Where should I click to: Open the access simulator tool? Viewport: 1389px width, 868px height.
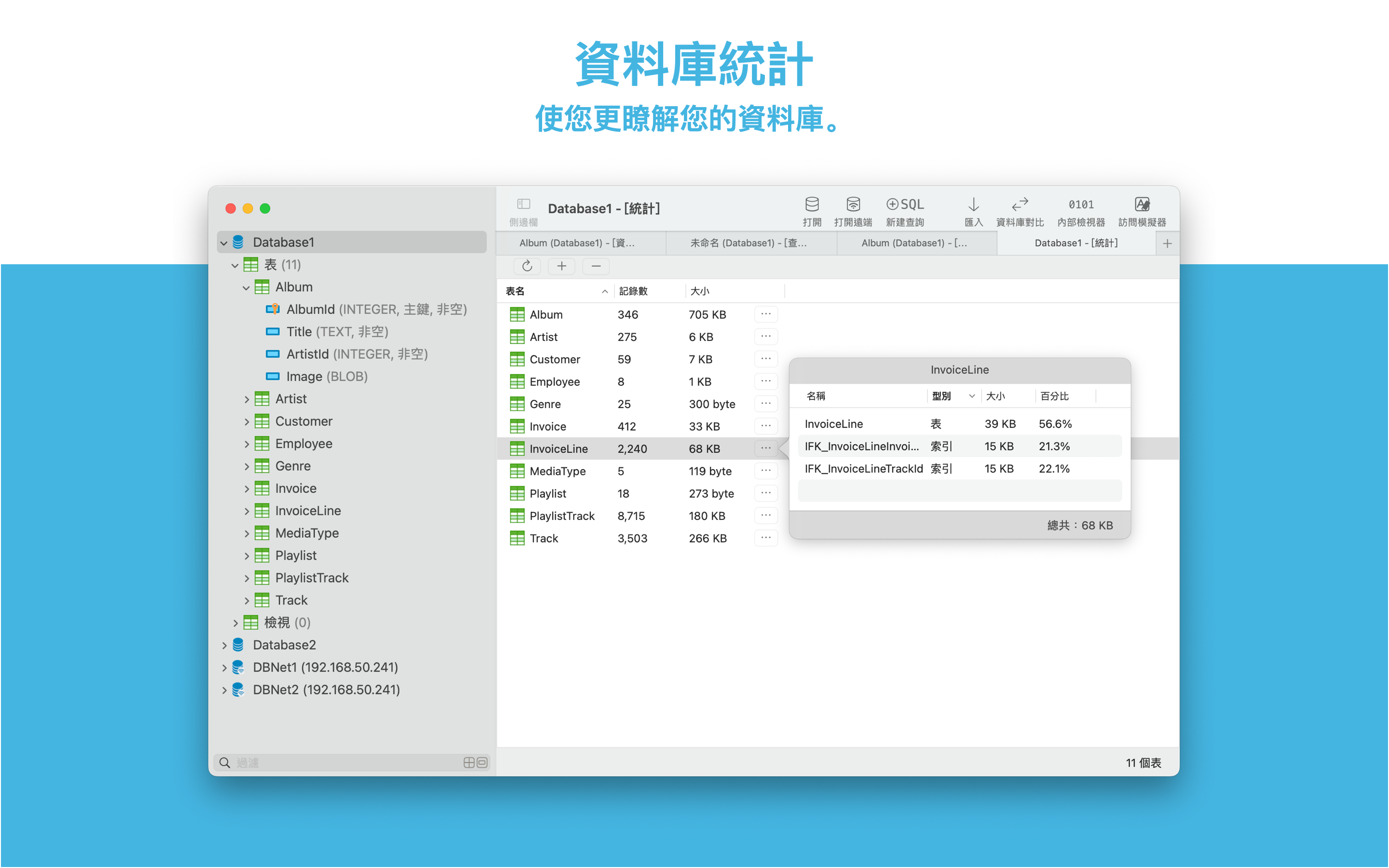(1142, 205)
